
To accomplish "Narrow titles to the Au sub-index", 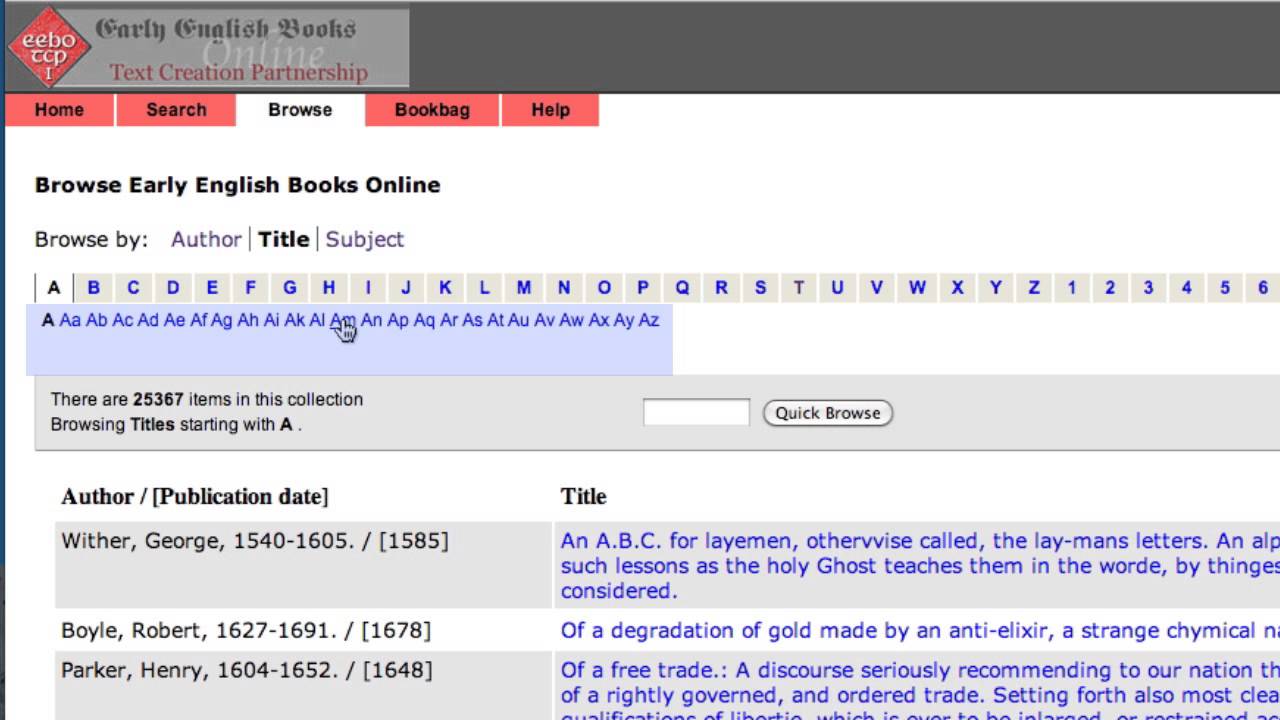I will point(518,320).
